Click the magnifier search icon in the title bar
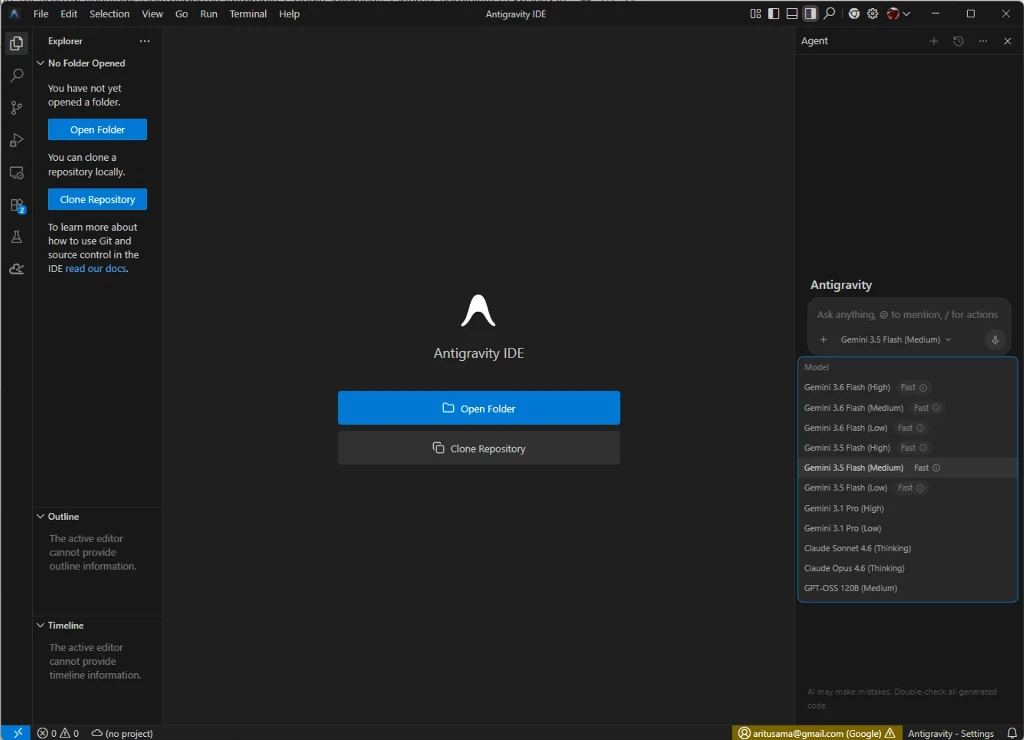 point(829,13)
